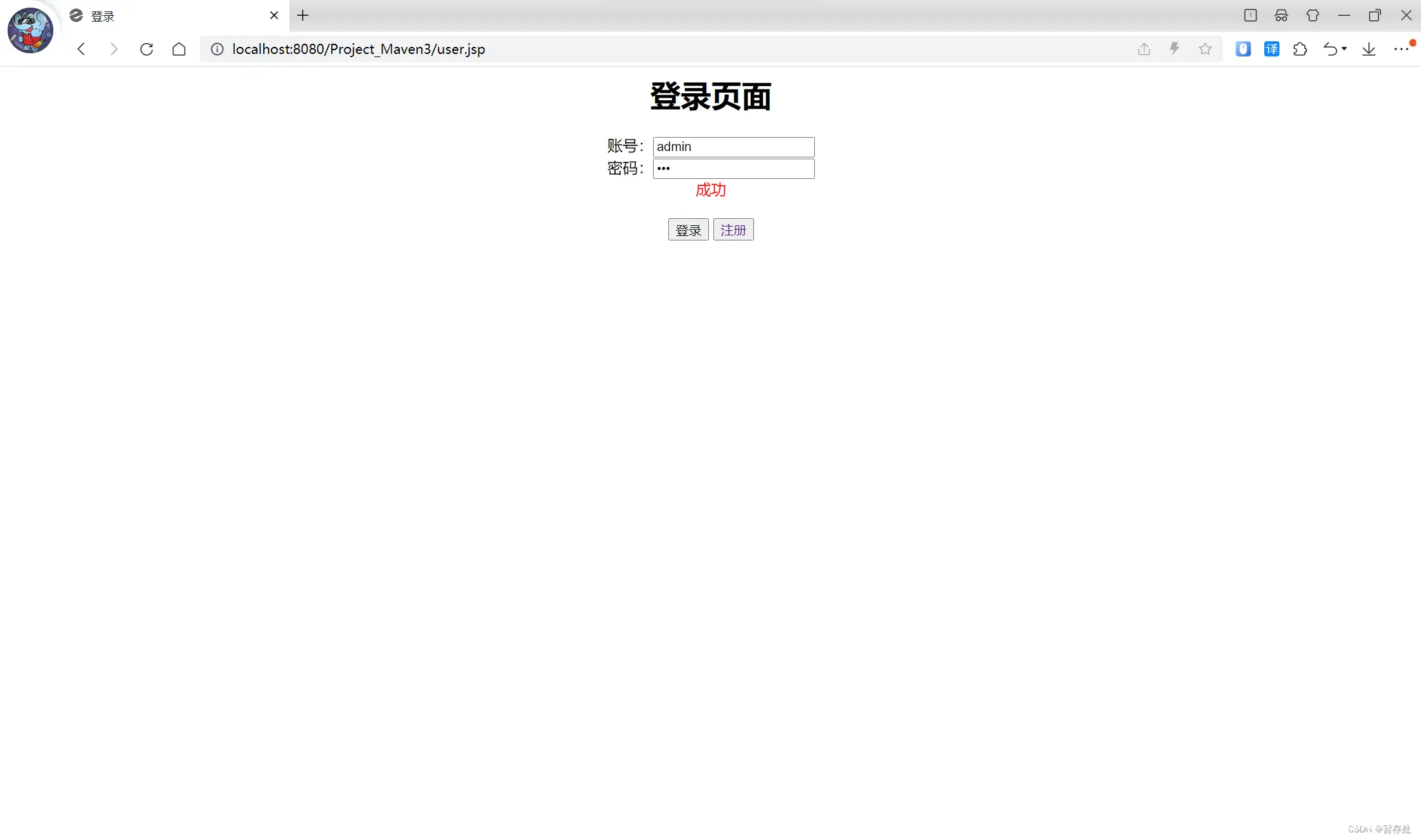Select the browser profile icon

(30, 30)
